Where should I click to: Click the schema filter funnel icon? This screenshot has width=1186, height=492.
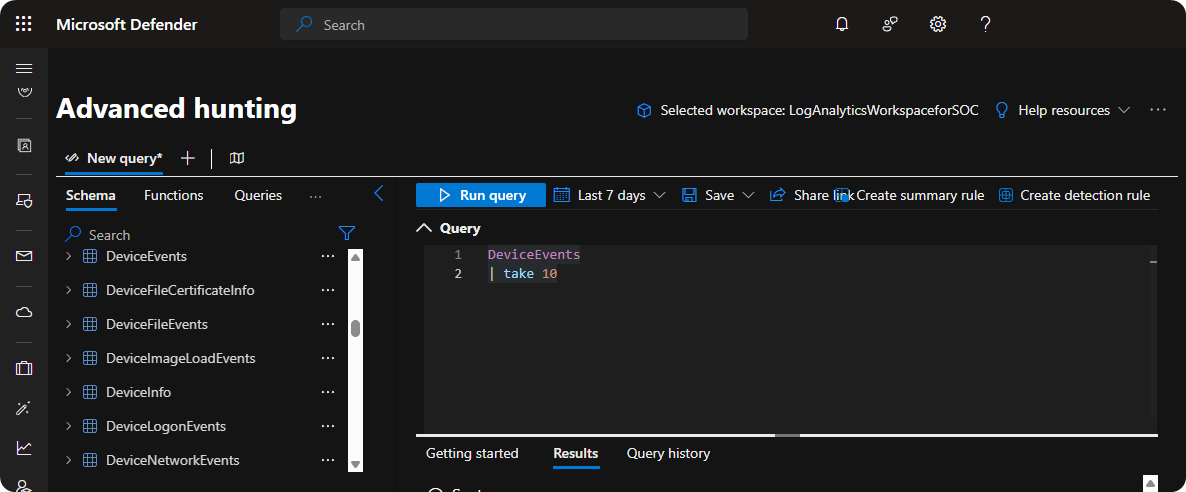click(346, 233)
